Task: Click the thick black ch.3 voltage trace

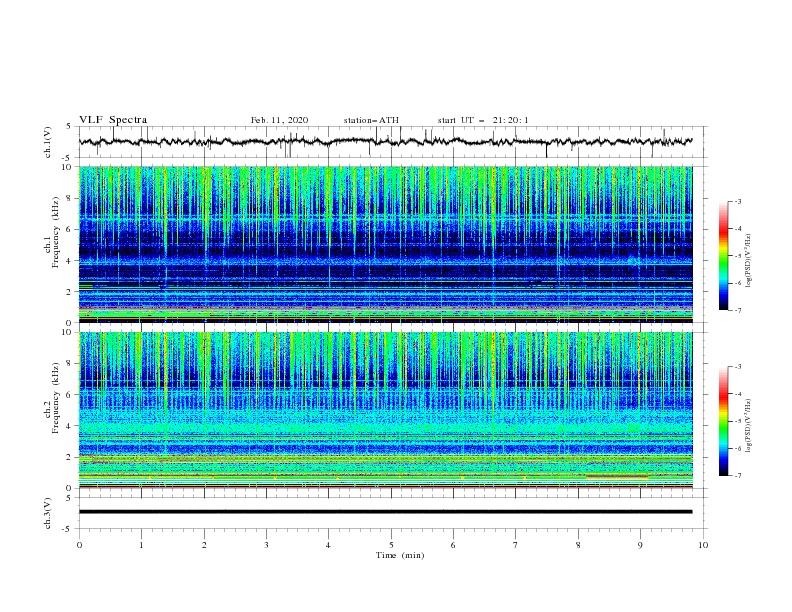Action: click(x=385, y=512)
